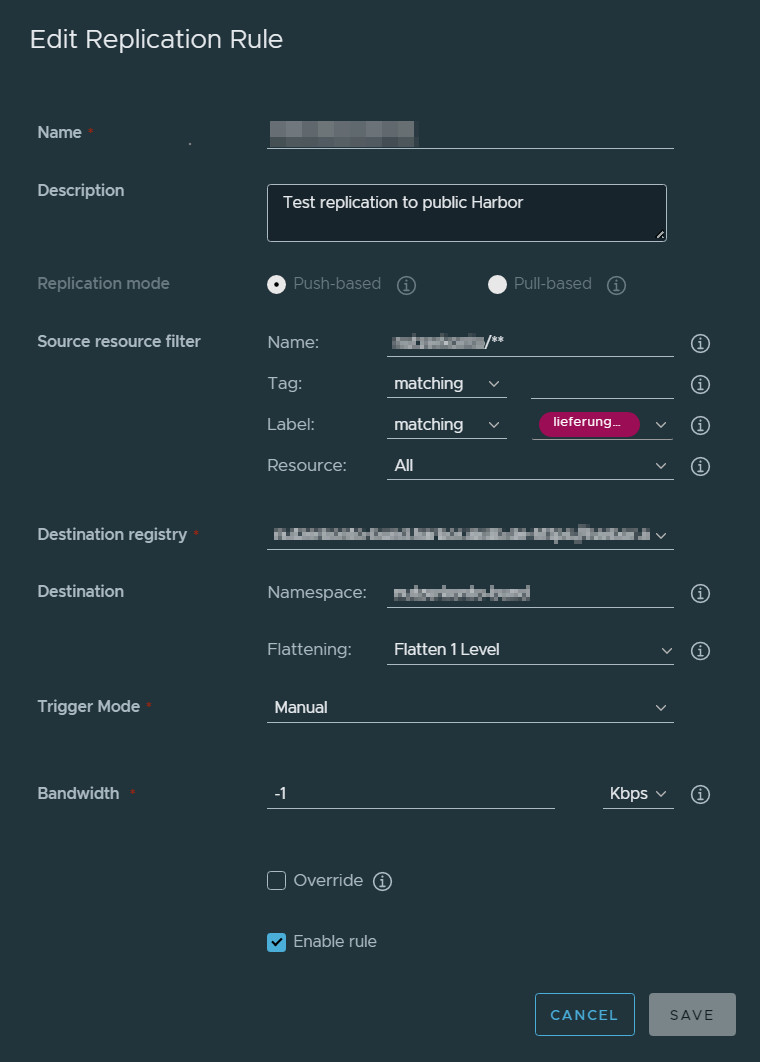Enable the Override checkbox

tap(276, 881)
